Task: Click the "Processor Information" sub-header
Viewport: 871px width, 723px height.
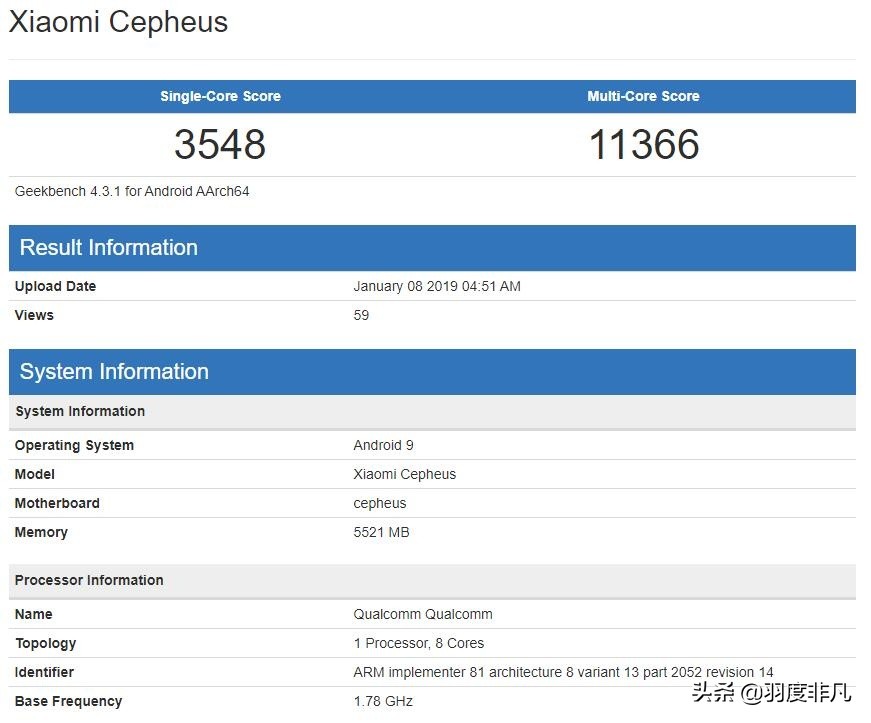Action: 432,581
